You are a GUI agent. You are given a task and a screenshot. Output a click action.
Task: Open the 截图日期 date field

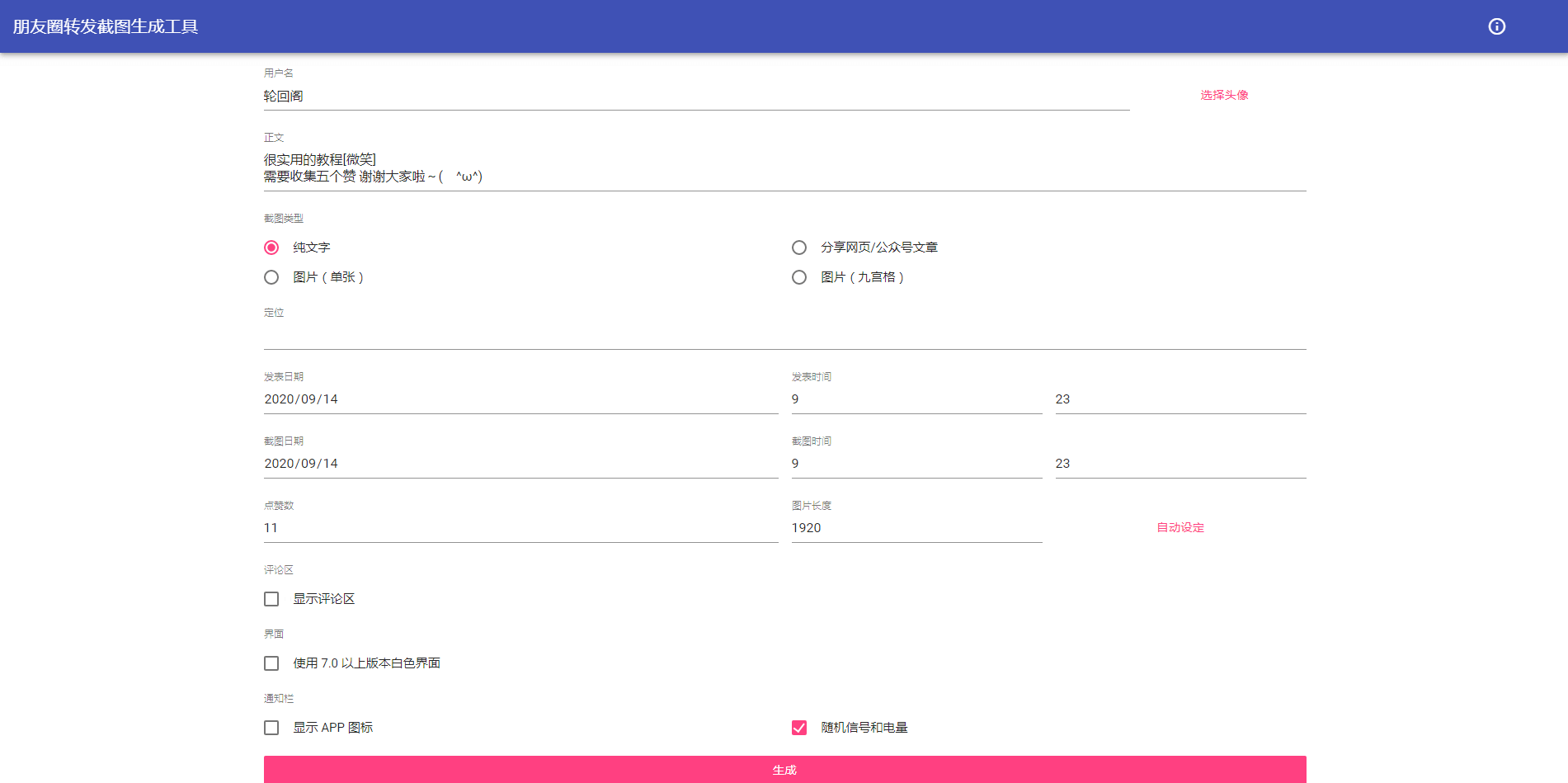coord(520,464)
